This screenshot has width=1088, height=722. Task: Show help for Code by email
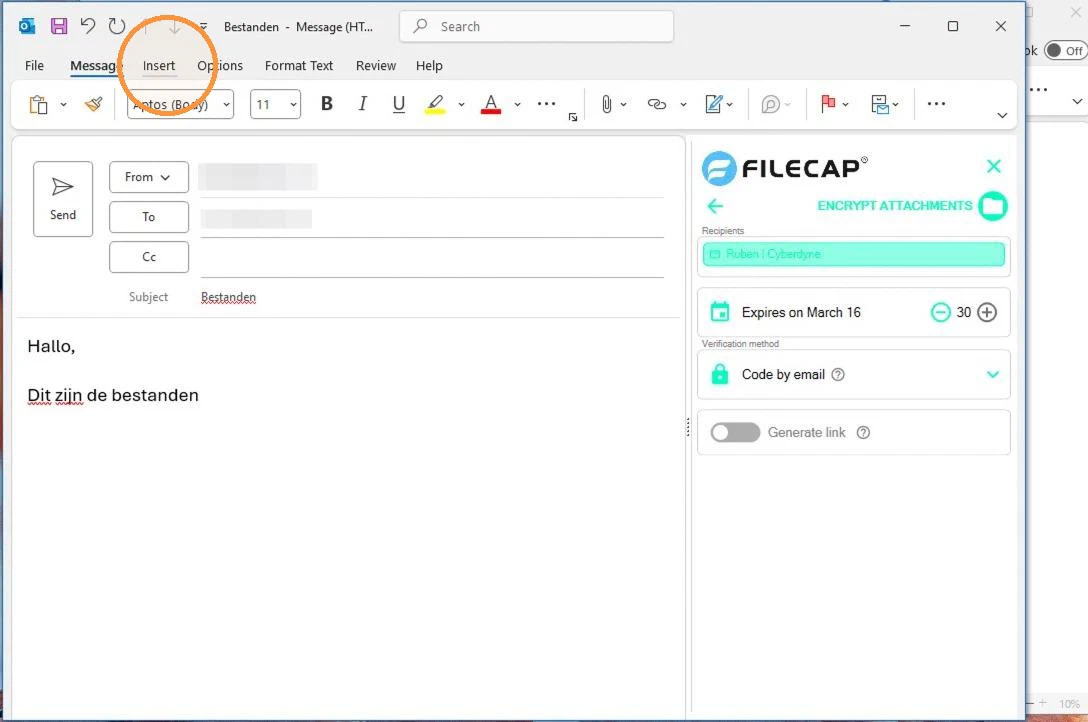(838, 375)
